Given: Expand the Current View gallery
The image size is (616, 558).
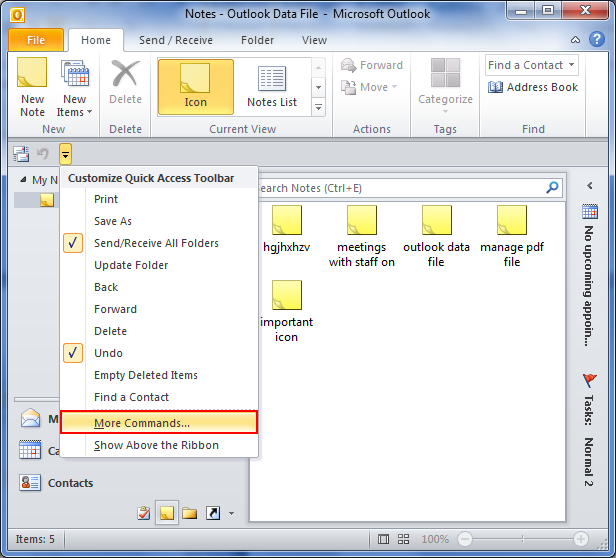Looking at the screenshot, I should click(319, 107).
